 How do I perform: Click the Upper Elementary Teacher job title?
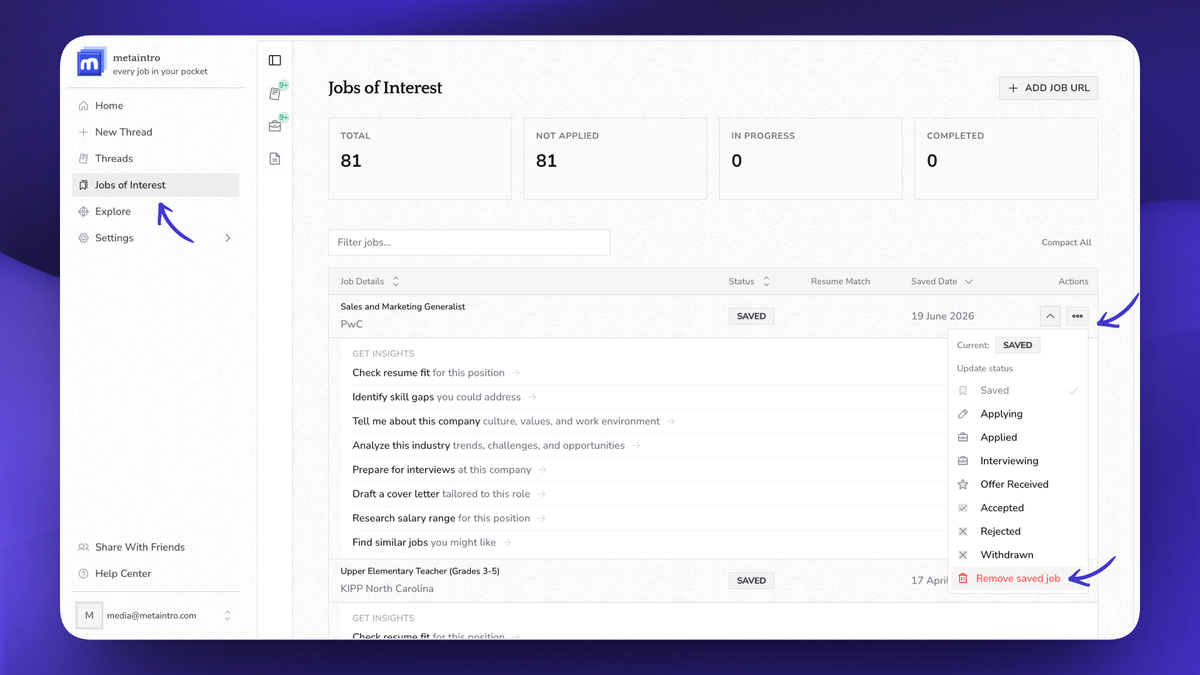point(420,571)
